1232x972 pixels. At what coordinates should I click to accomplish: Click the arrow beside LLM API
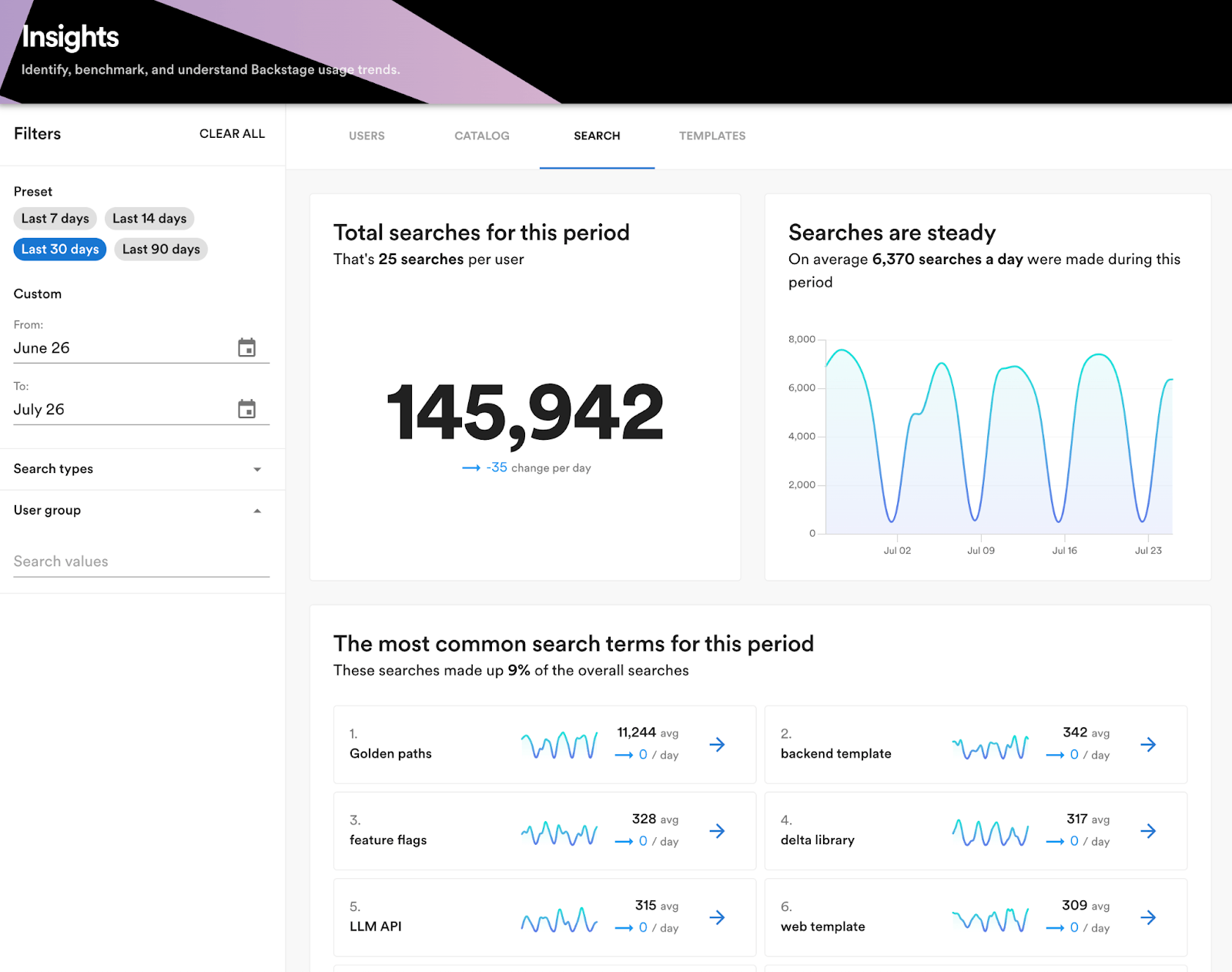[x=716, y=917]
